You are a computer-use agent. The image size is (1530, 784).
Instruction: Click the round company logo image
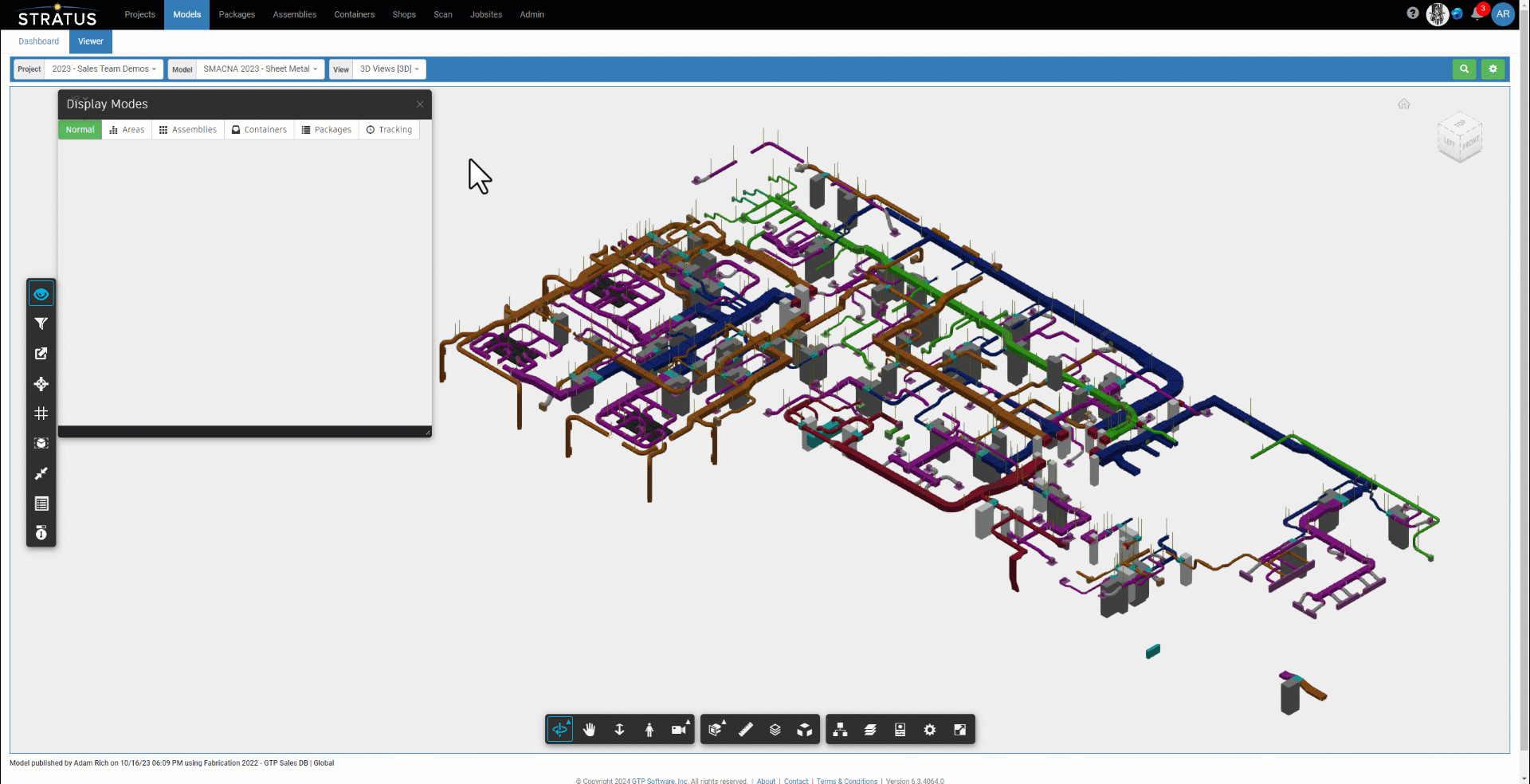(1438, 14)
